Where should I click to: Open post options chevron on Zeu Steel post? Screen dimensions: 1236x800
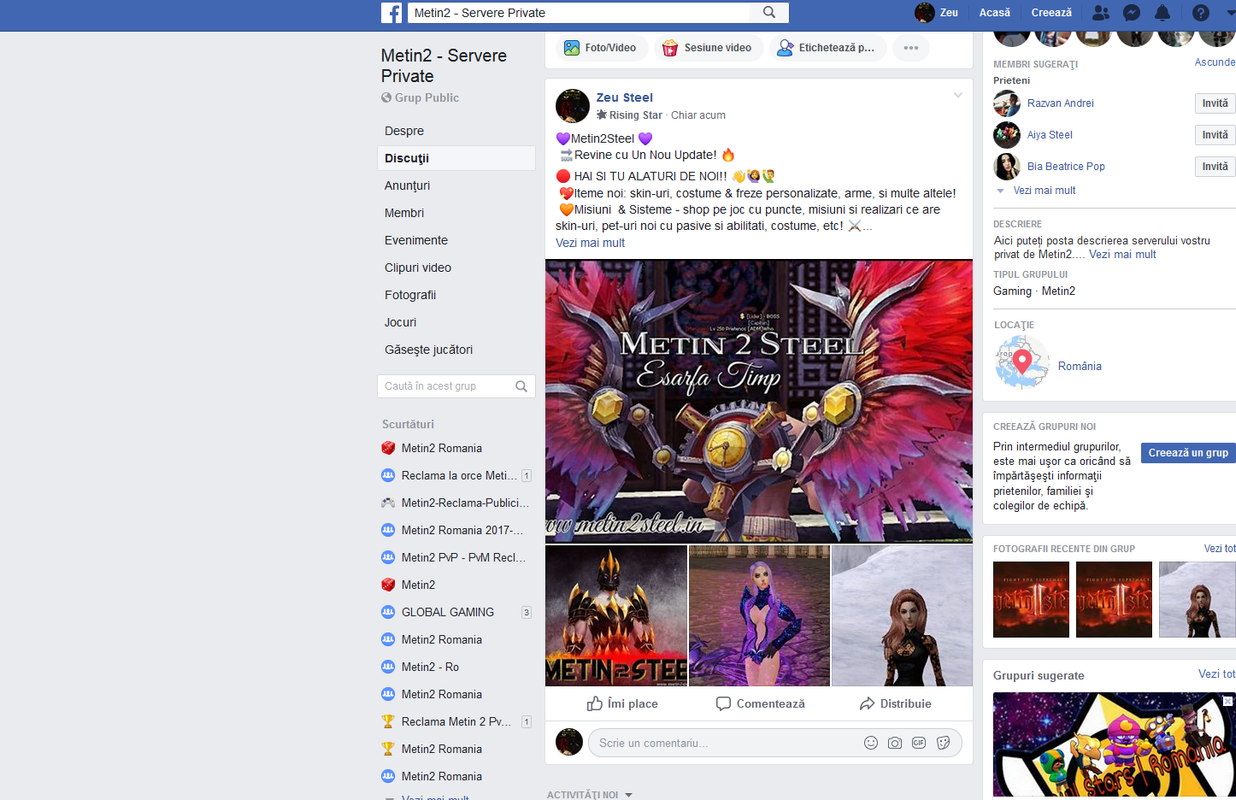click(x=957, y=96)
